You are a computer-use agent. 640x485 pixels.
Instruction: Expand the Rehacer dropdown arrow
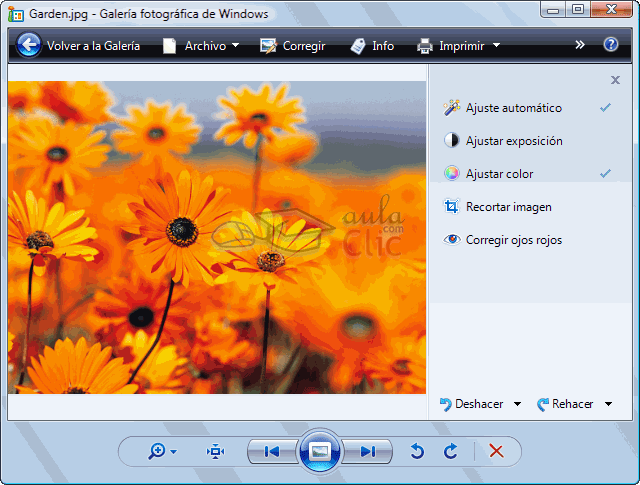click(608, 404)
